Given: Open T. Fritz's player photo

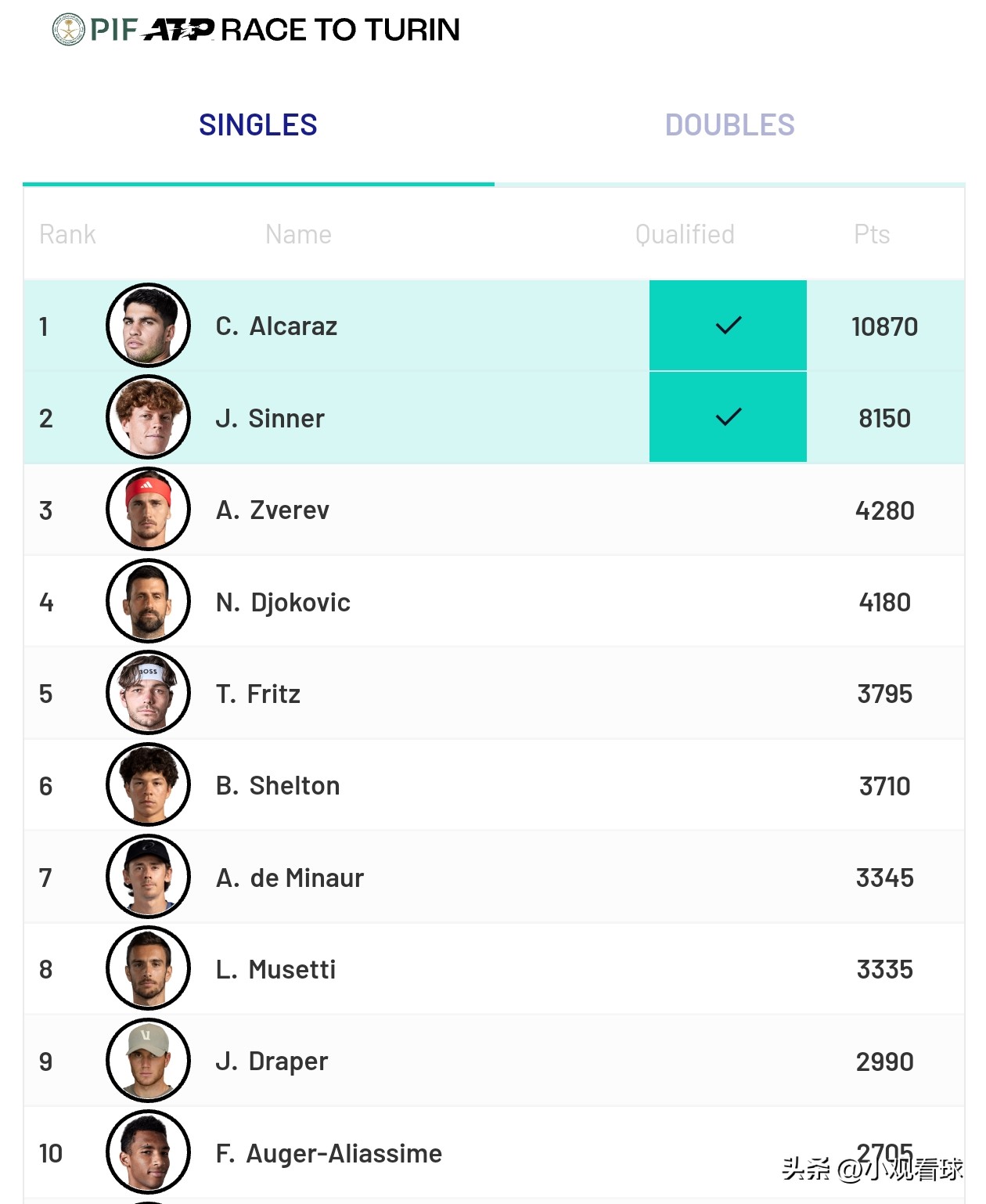Looking at the screenshot, I should [x=148, y=693].
